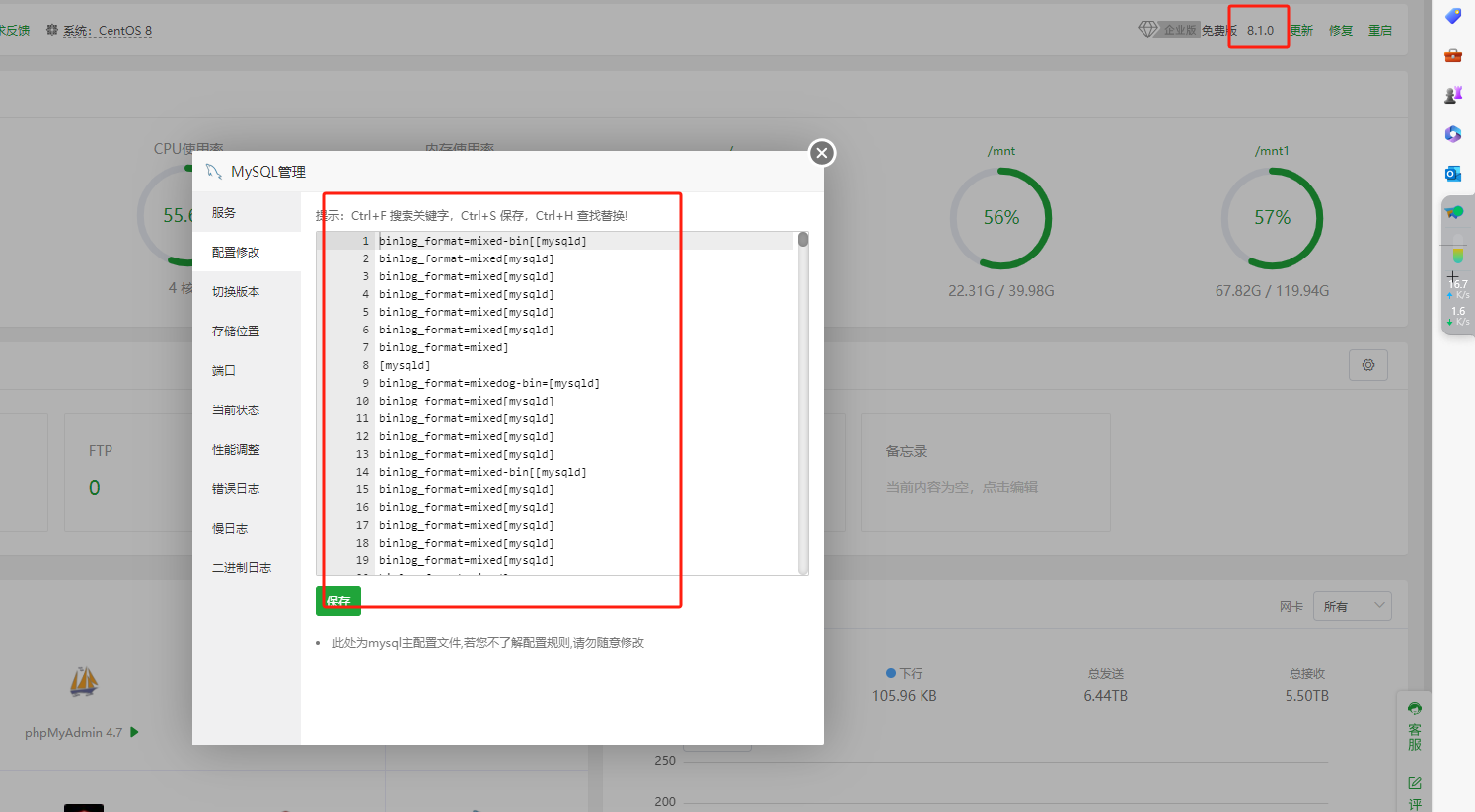Click the red toolbox icon in browser sidebar
This screenshot has height=812, width=1475.
click(x=1453, y=55)
